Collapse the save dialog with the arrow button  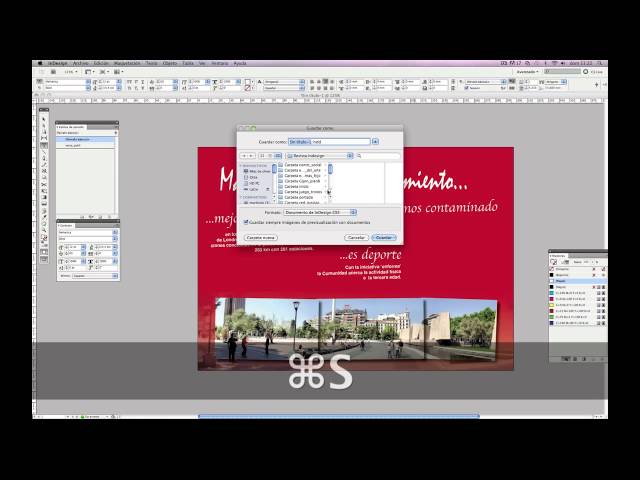[x=375, y=142]
